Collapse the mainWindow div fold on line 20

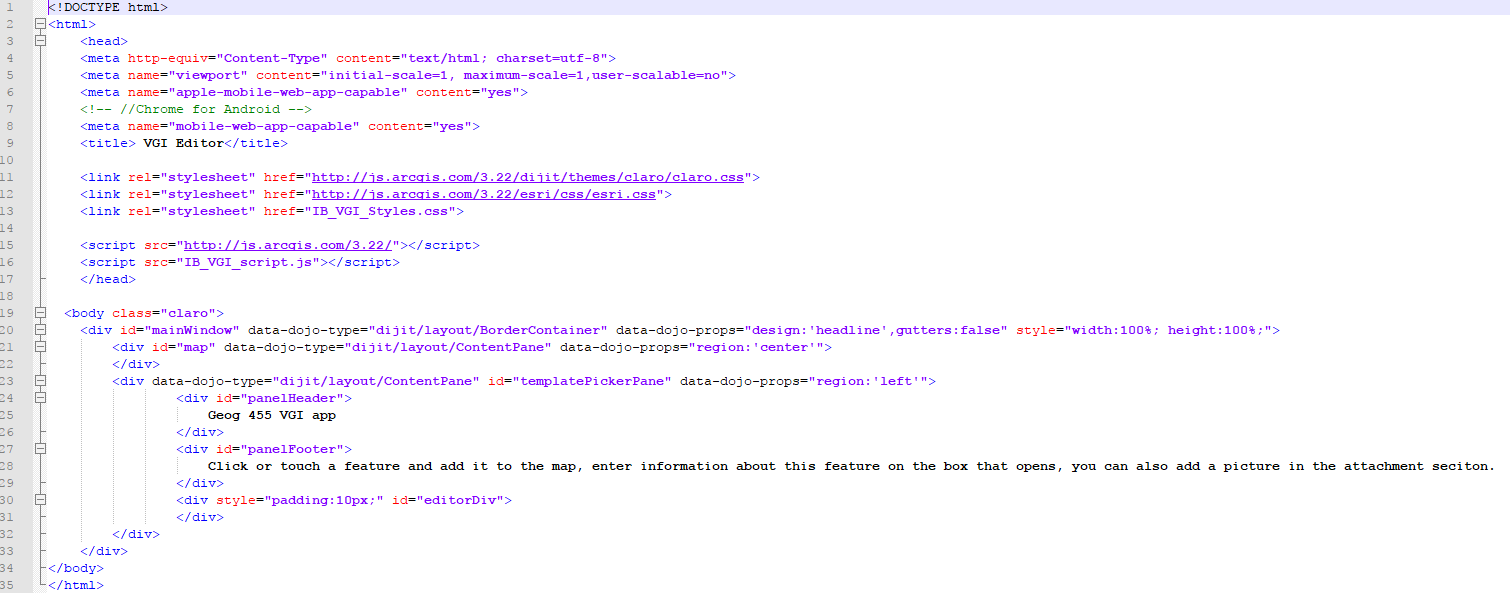[x=40, y=330]
